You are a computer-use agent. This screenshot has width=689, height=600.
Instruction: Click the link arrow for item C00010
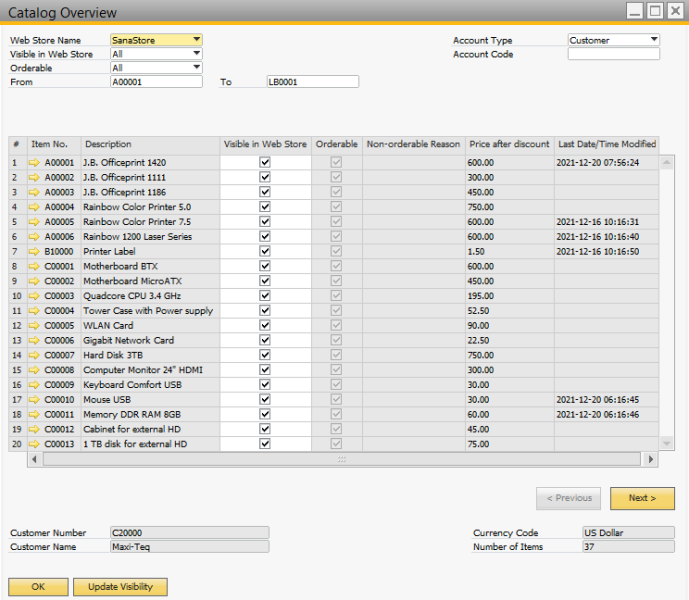(34, 399)
